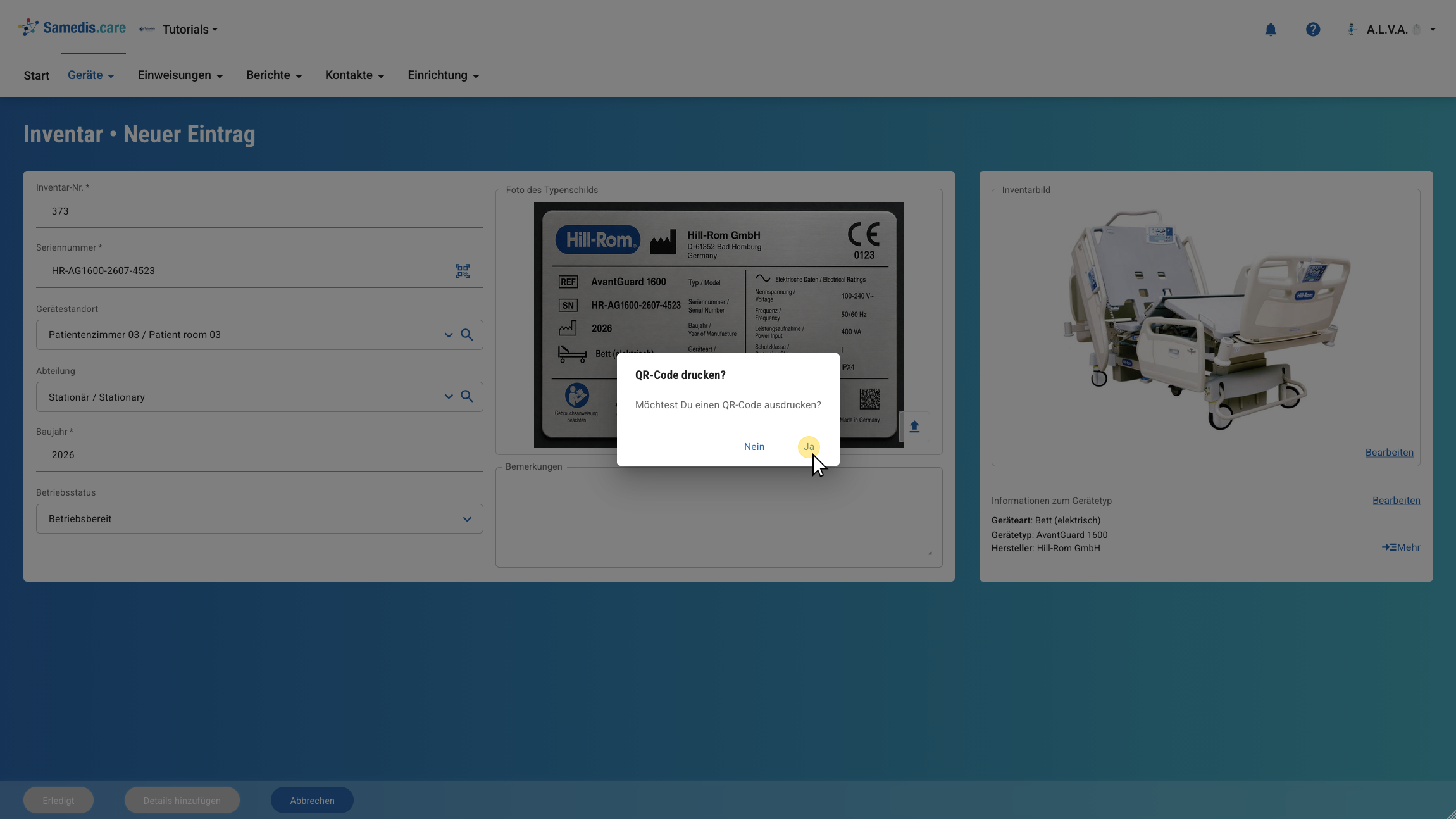The image size is (1456, 819).
Task: Open the help question mark icon
Action: coord(1313,30)
